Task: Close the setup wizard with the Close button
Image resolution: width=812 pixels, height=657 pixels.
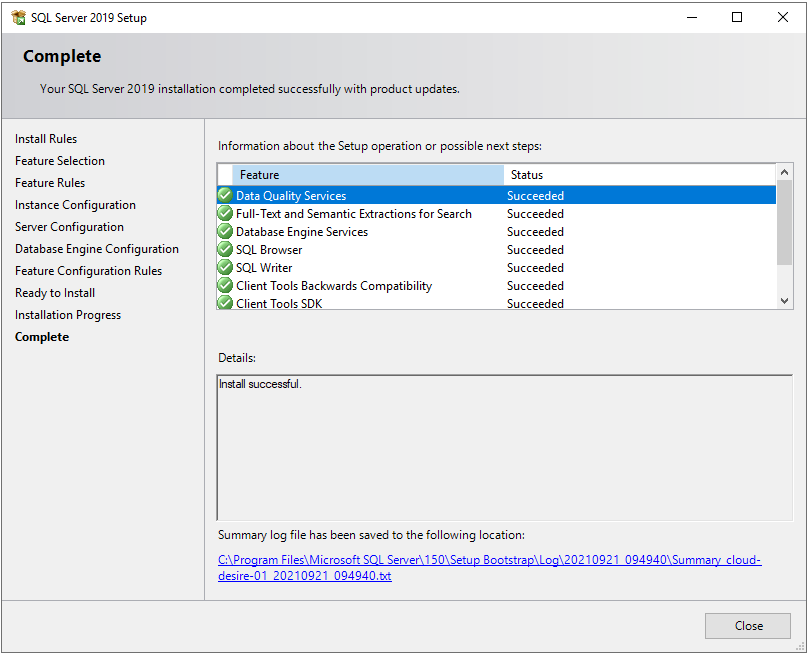Action: pyautogui.click(x=748, y=626)
